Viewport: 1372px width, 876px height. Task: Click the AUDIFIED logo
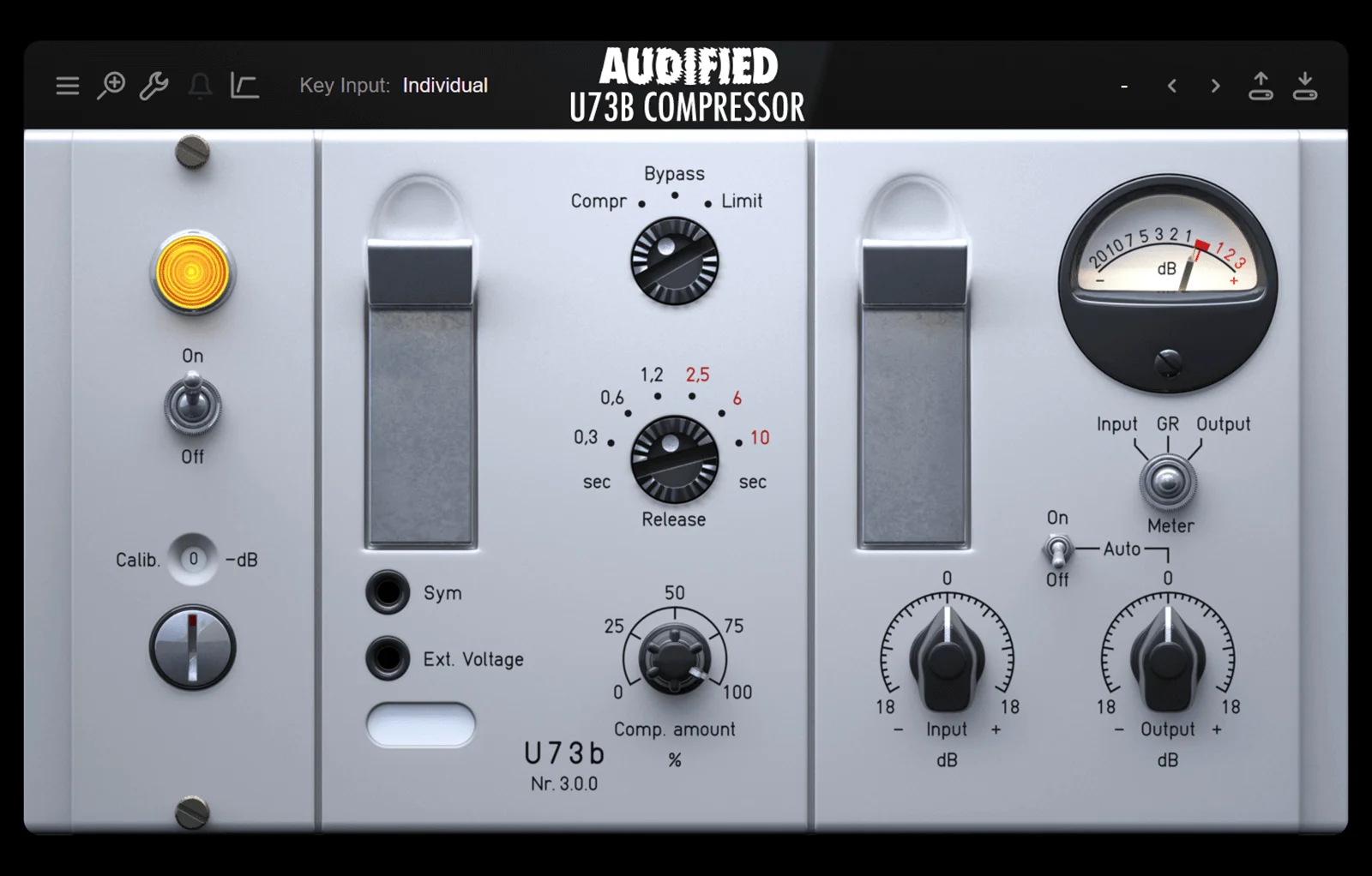click(x=689, y=66)
